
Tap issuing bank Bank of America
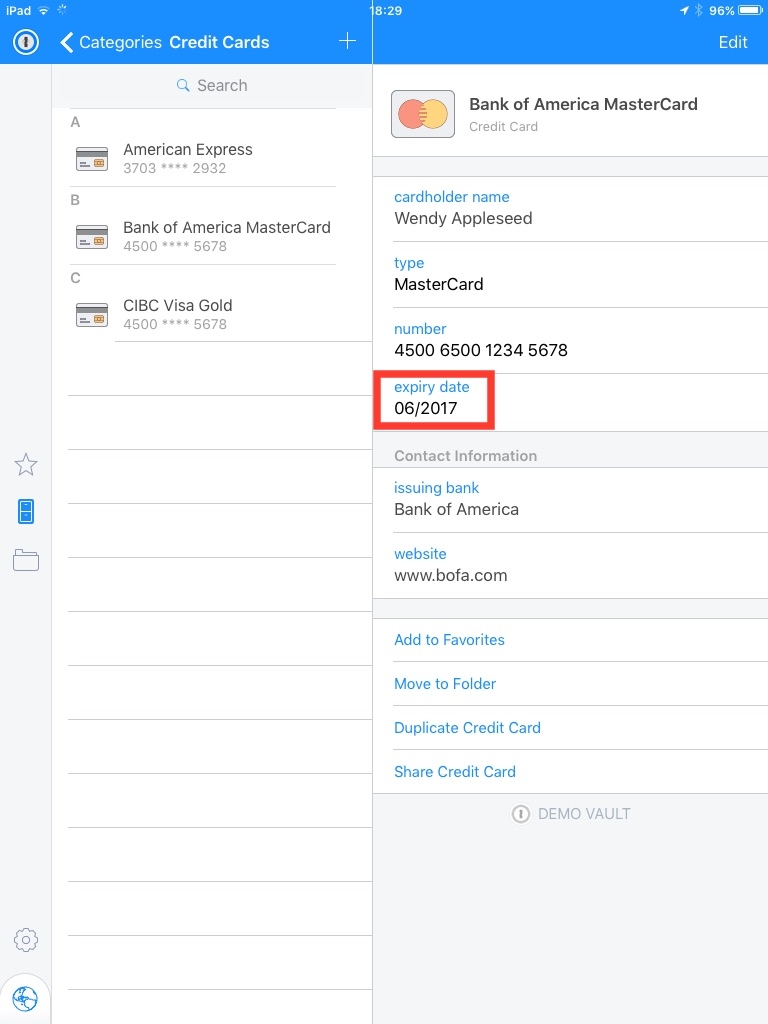(456, 509)
